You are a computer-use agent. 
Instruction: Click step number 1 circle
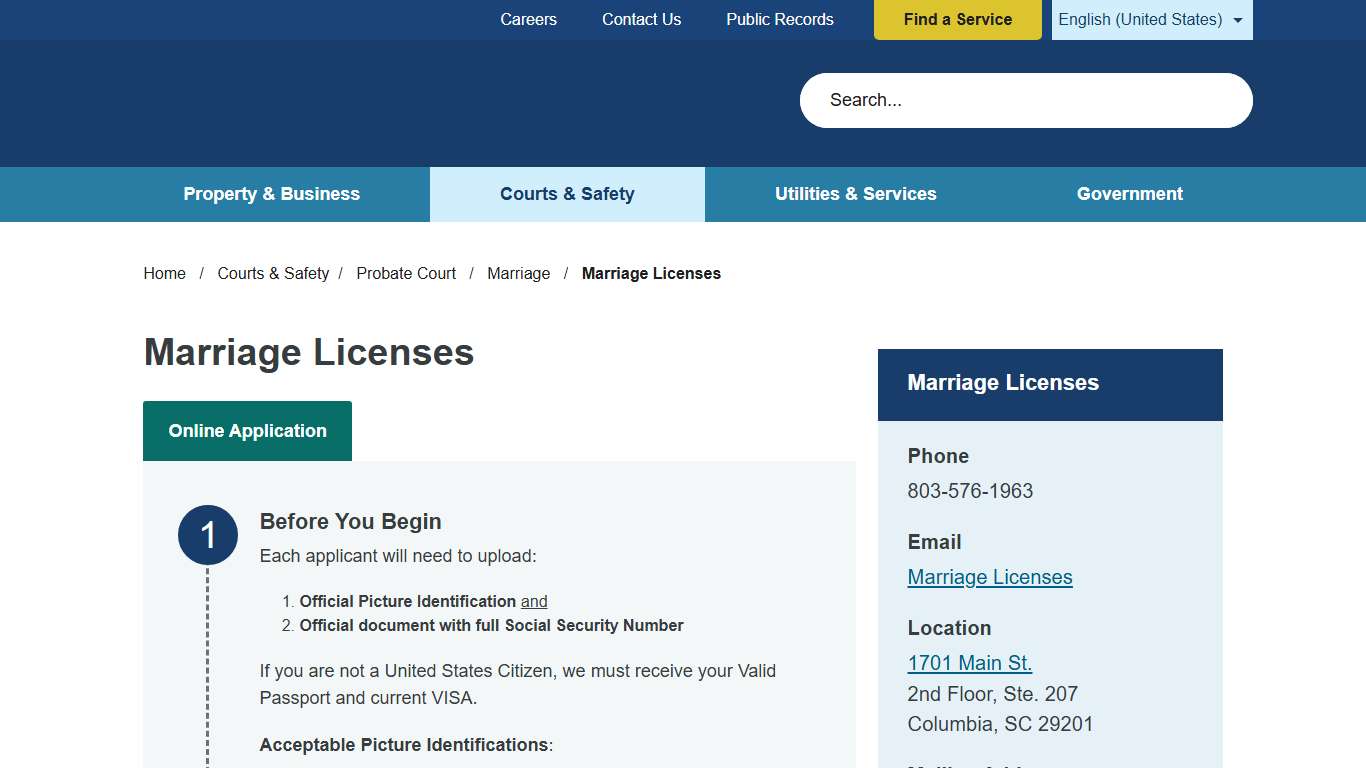tap(207, 535)
